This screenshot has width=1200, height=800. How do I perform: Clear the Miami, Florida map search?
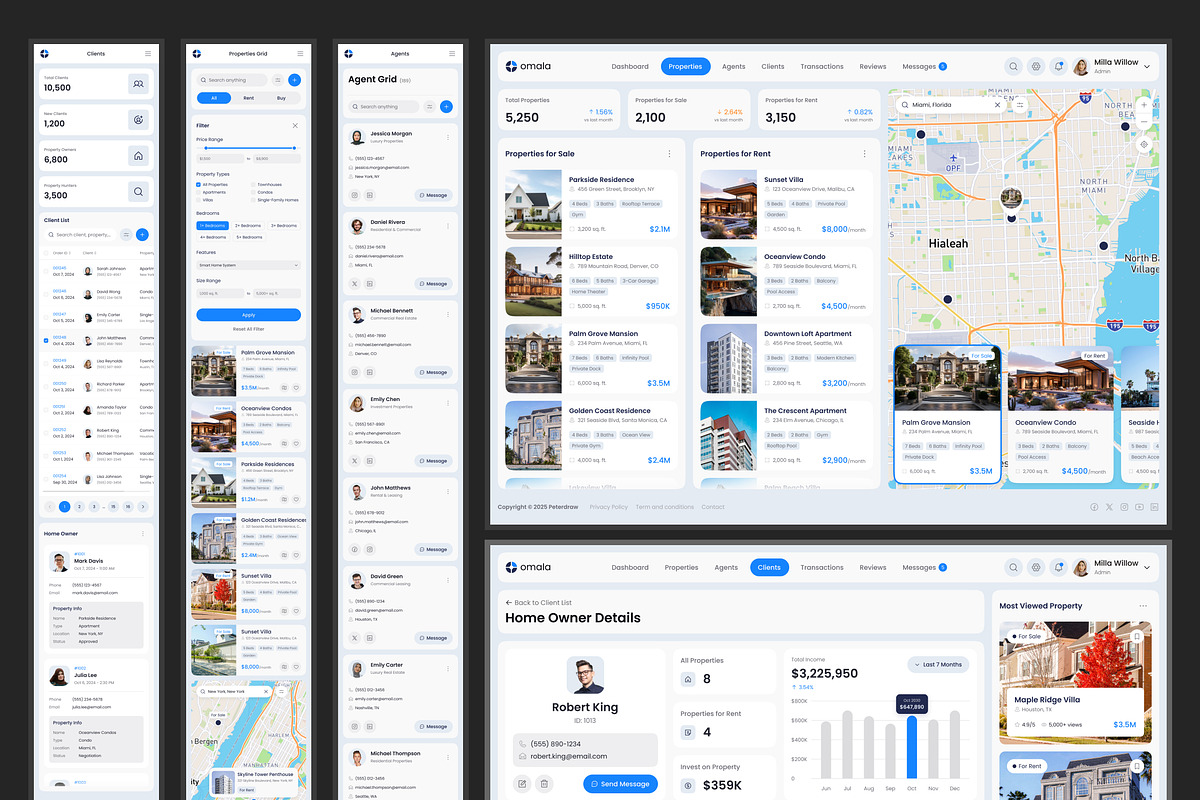(996, 104)
